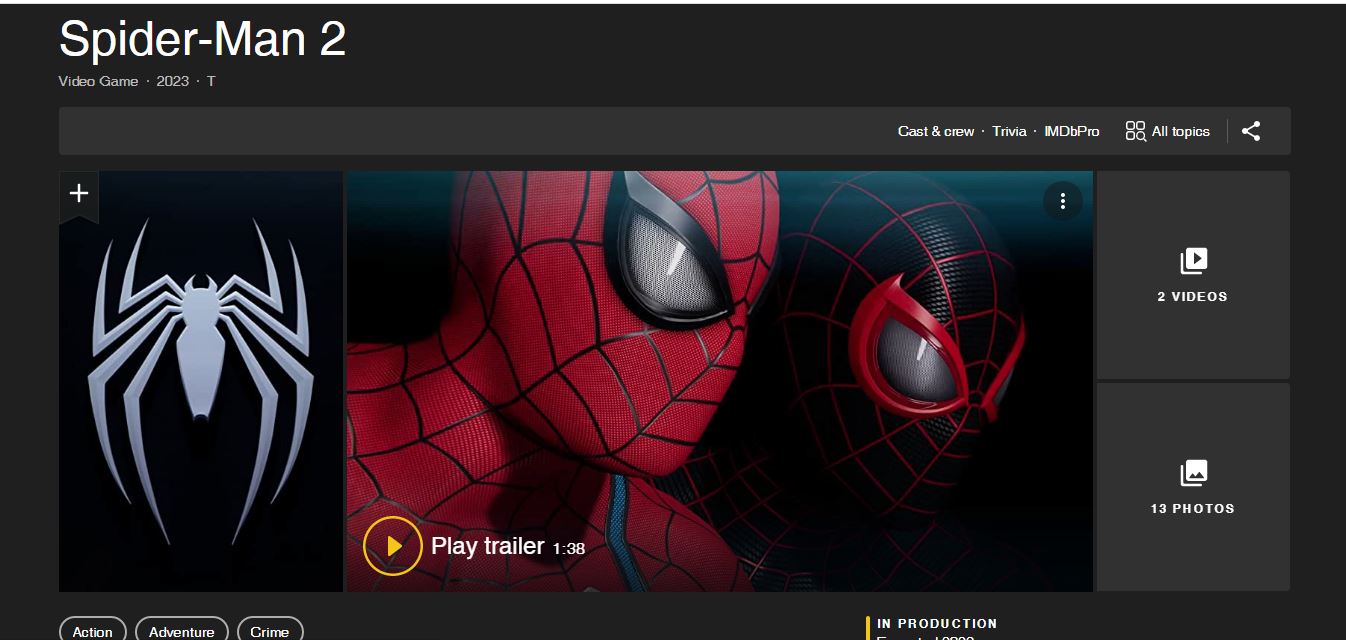
Task: Open the 13 Photos gallery tile
Action: (x=1193, y=487)
